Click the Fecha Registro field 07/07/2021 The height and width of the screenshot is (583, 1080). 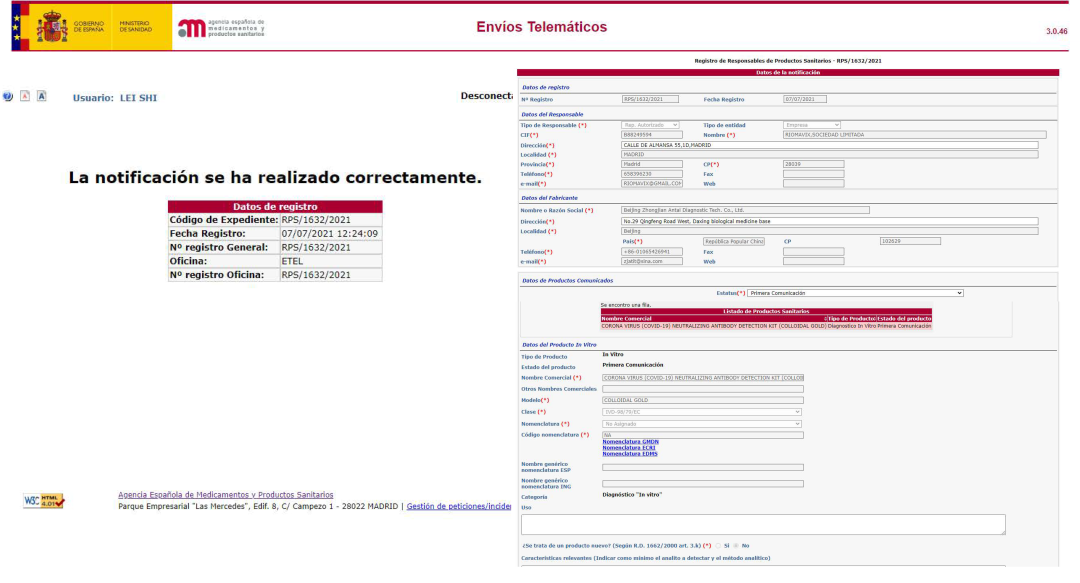804,99
